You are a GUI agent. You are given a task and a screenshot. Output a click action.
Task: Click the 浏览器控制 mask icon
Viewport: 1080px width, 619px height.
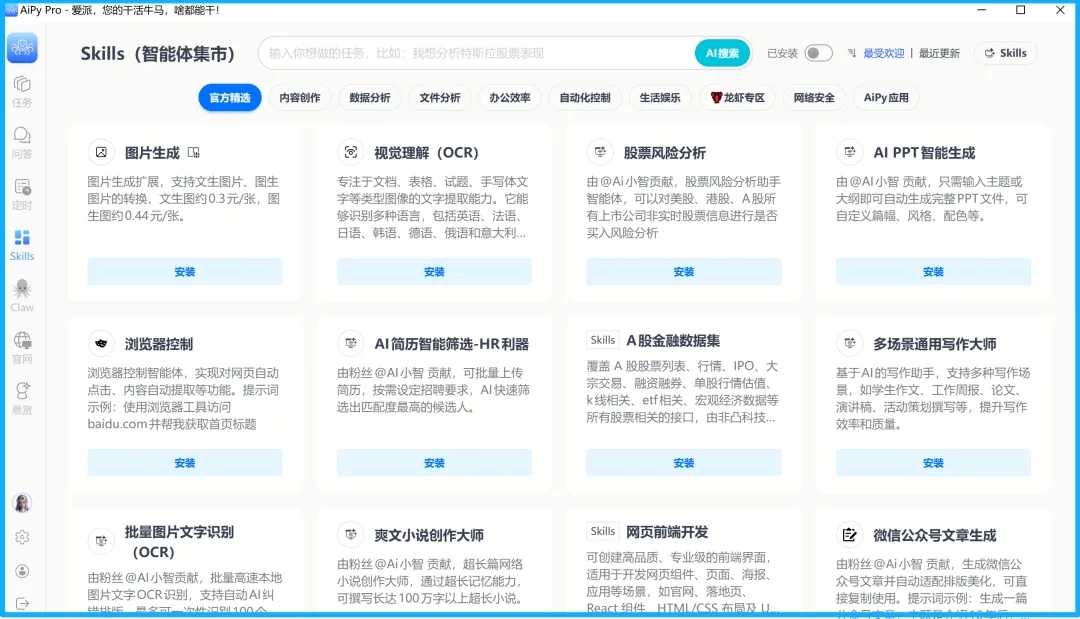(101, 343)
